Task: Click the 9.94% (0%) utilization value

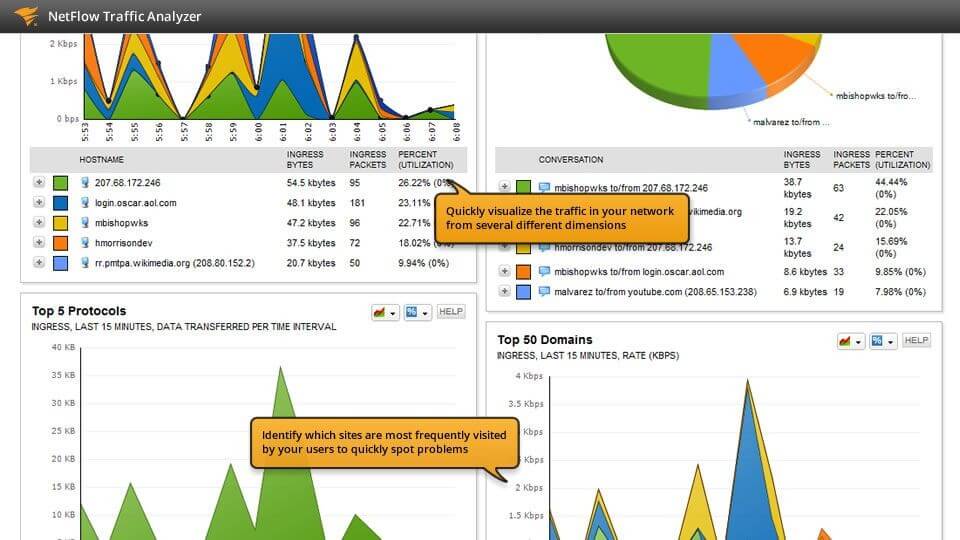Action: 423,263
